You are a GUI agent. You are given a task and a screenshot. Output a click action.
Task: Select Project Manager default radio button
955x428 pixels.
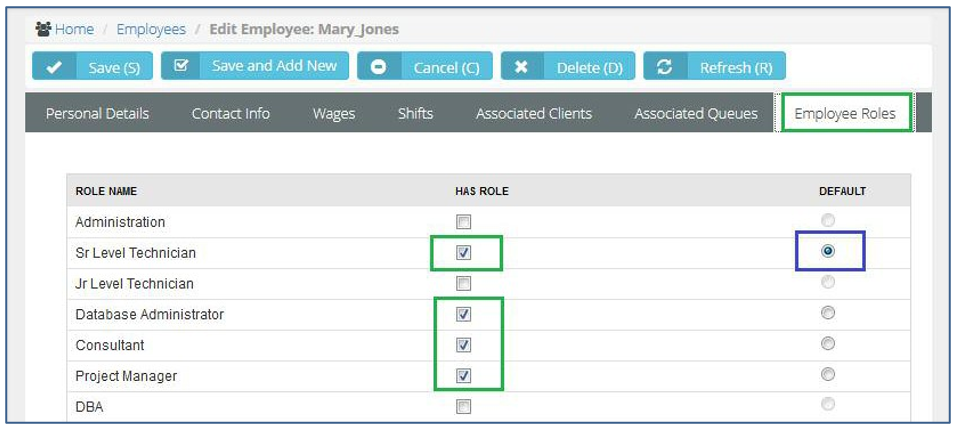pos(827,375)
